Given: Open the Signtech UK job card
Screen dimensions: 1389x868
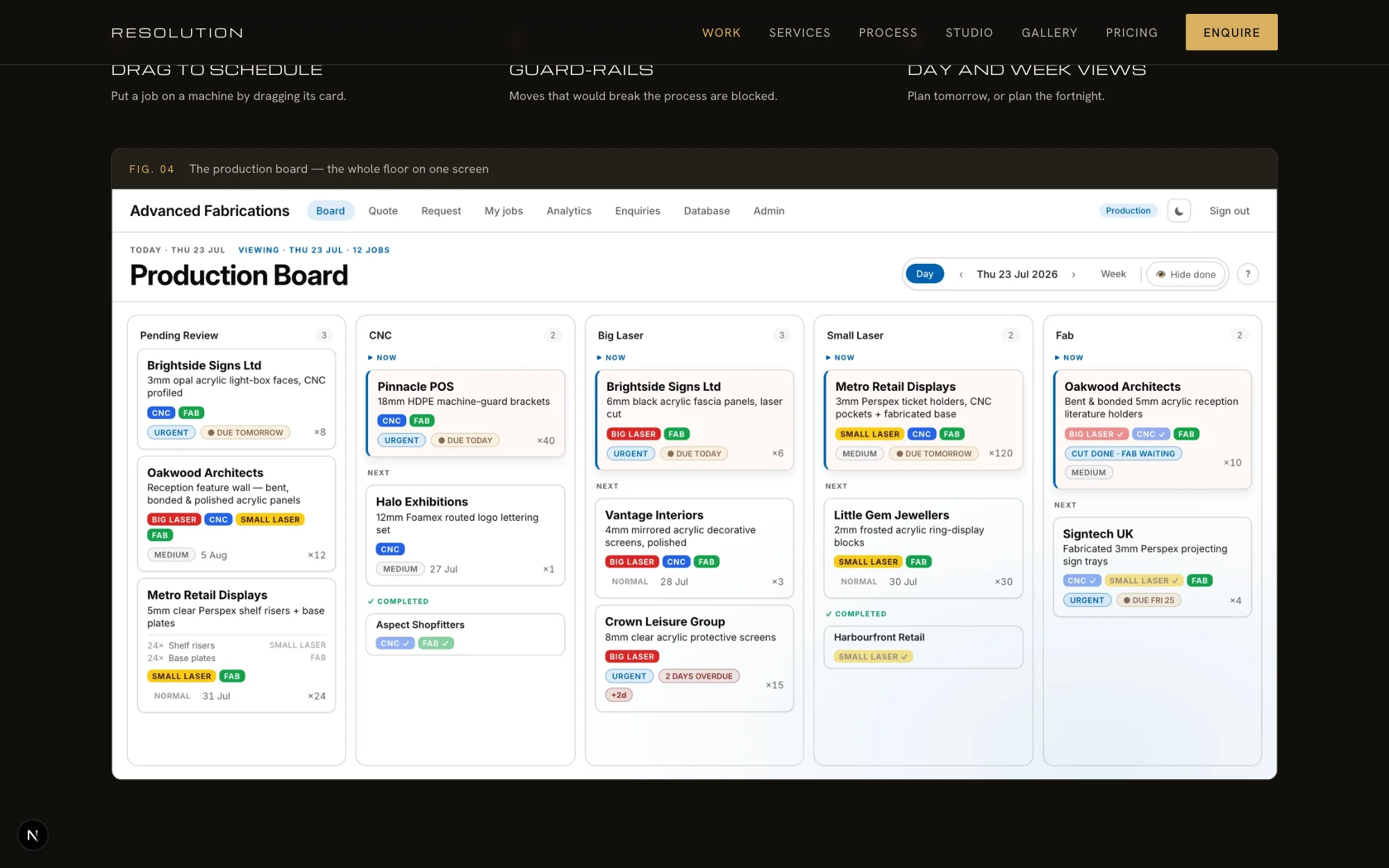Looking at the screenshot, I should coord(1152,567).
